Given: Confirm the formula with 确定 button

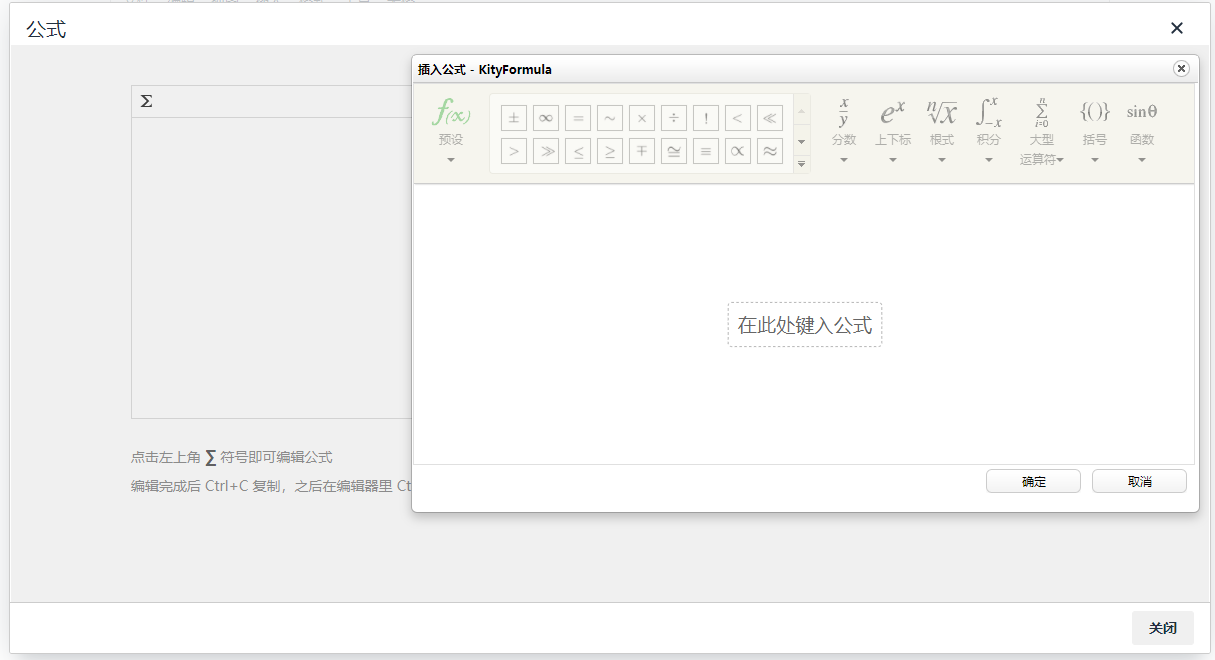Looking at the screenshot, I should point(1033,481).
